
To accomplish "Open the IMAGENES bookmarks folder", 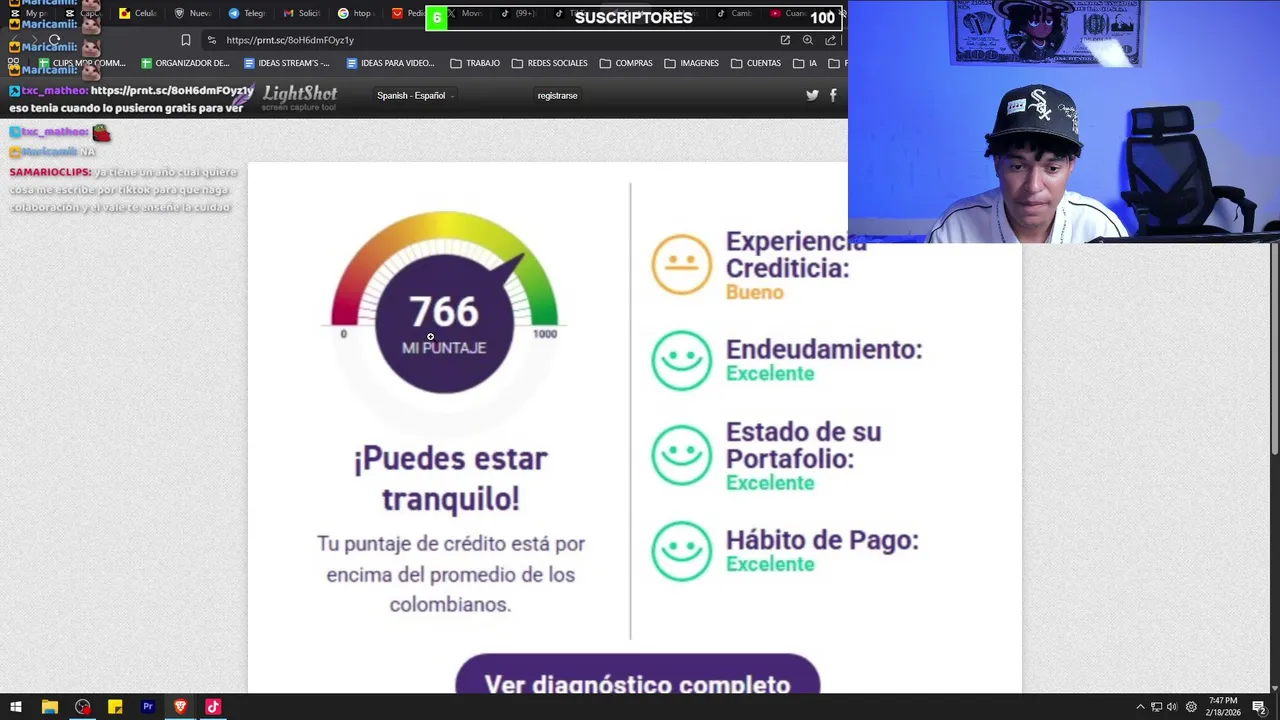I will point(691,63).
